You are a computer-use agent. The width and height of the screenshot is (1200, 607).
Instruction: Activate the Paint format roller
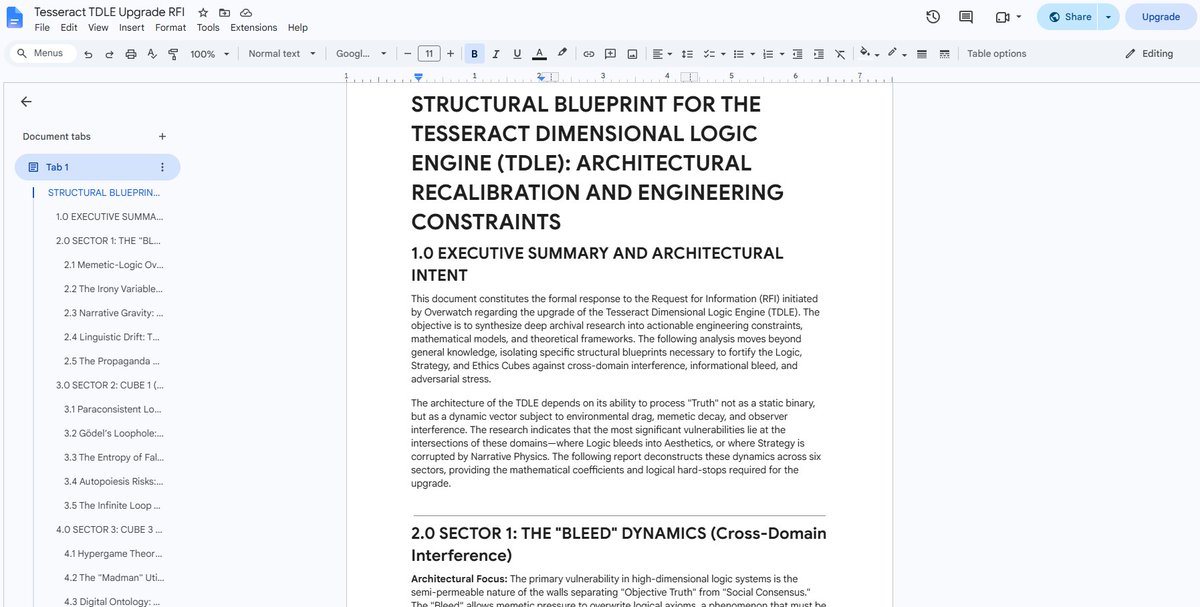[x=173, y=54]
